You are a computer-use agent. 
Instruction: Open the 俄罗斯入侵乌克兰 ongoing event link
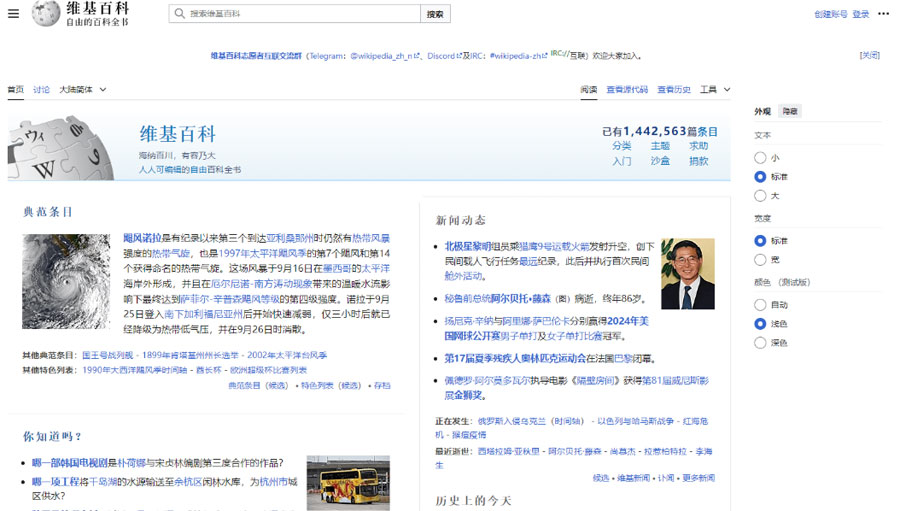[x=512, y=421]
